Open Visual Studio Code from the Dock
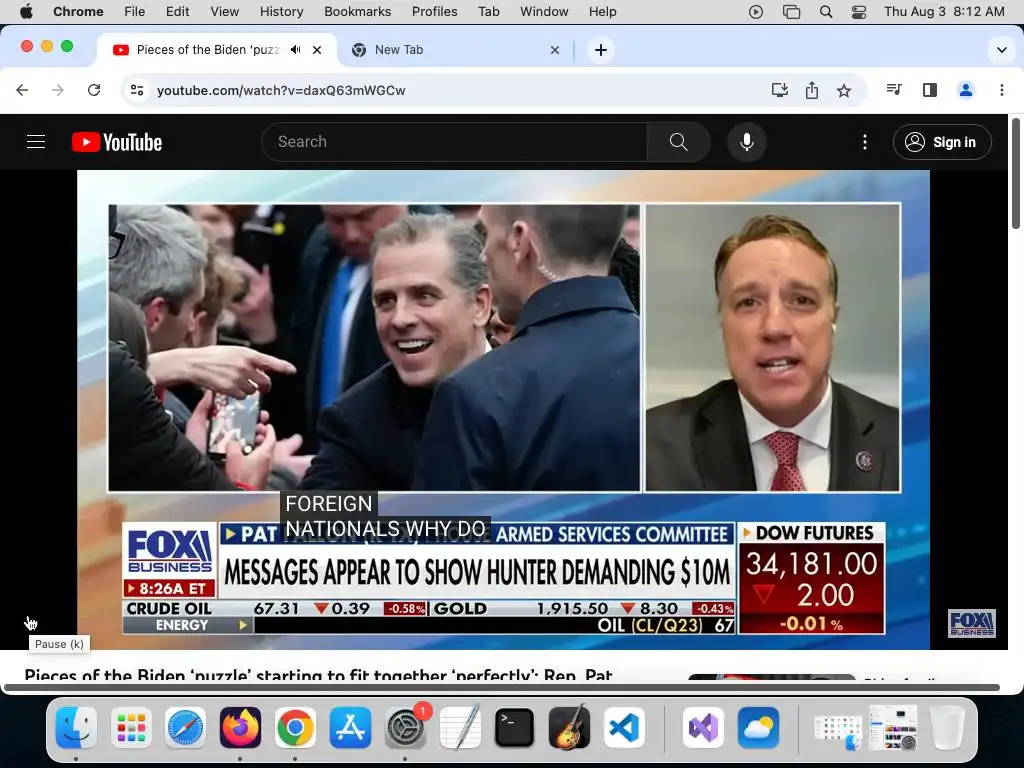The image size is (1024, 768). (x=624, y=727)
